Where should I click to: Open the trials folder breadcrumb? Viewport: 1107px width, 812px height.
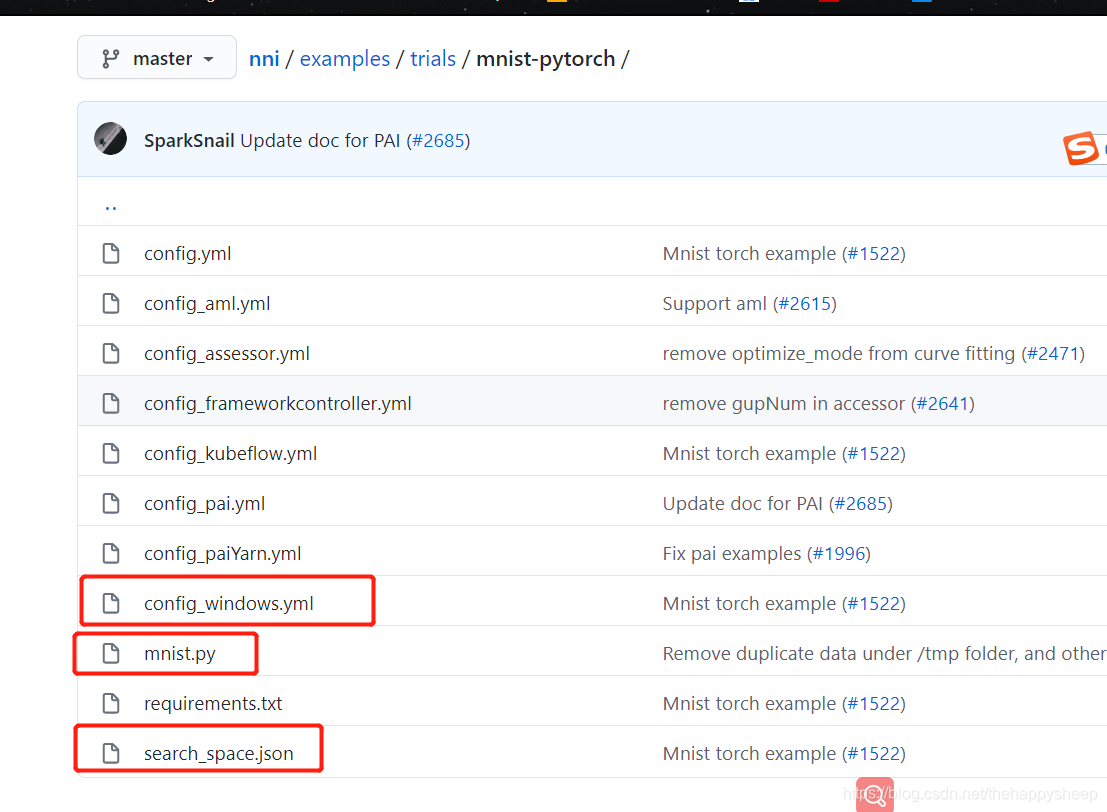click(x=433, y=58)
